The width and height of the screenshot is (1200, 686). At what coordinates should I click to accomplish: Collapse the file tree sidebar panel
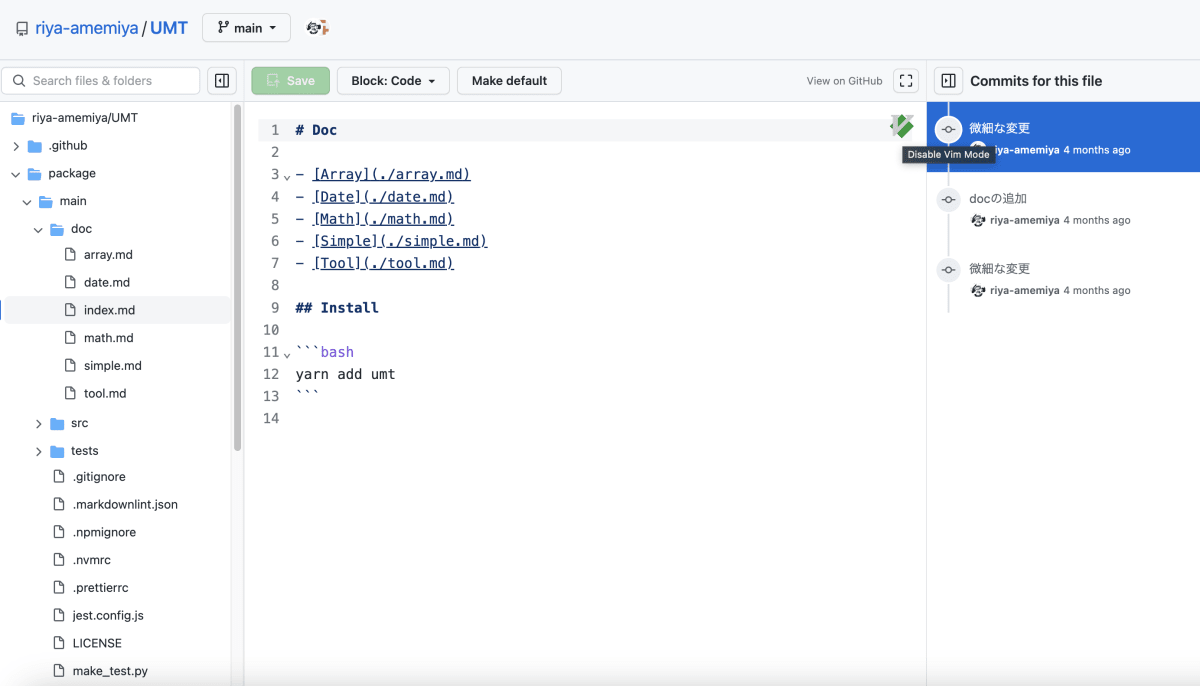click(222, 81)
